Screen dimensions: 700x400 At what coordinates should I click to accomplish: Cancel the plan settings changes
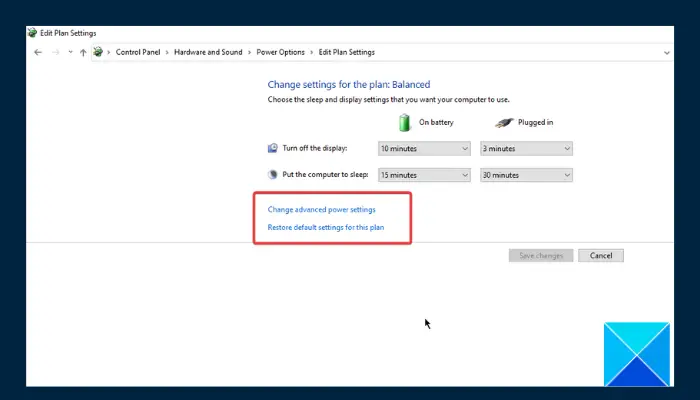pos(601,256)
